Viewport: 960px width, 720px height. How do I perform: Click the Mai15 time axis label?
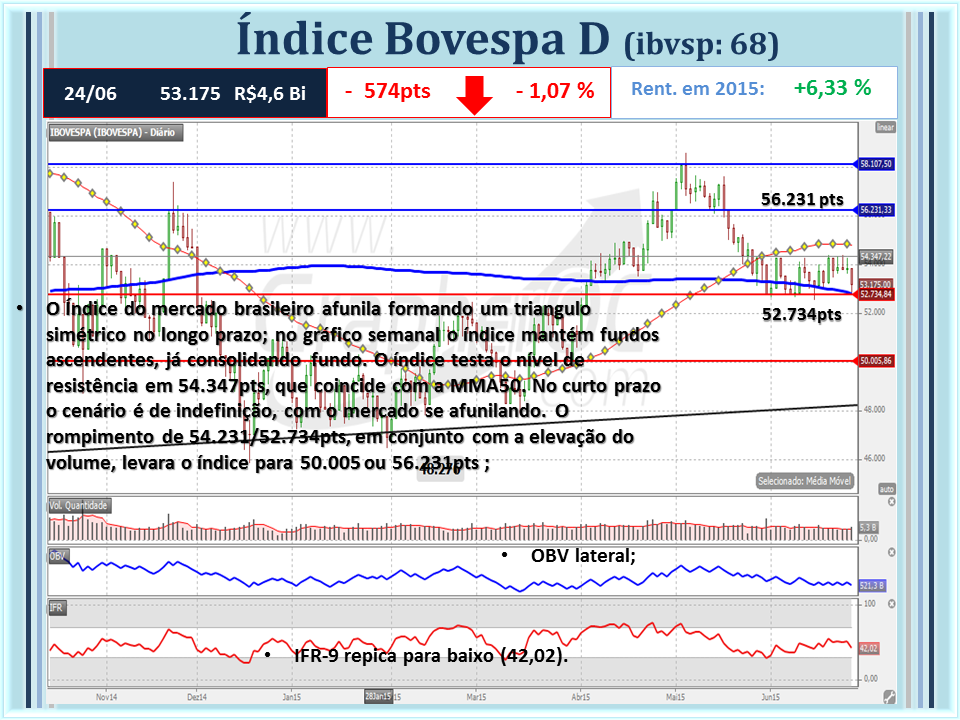[675, 697]
